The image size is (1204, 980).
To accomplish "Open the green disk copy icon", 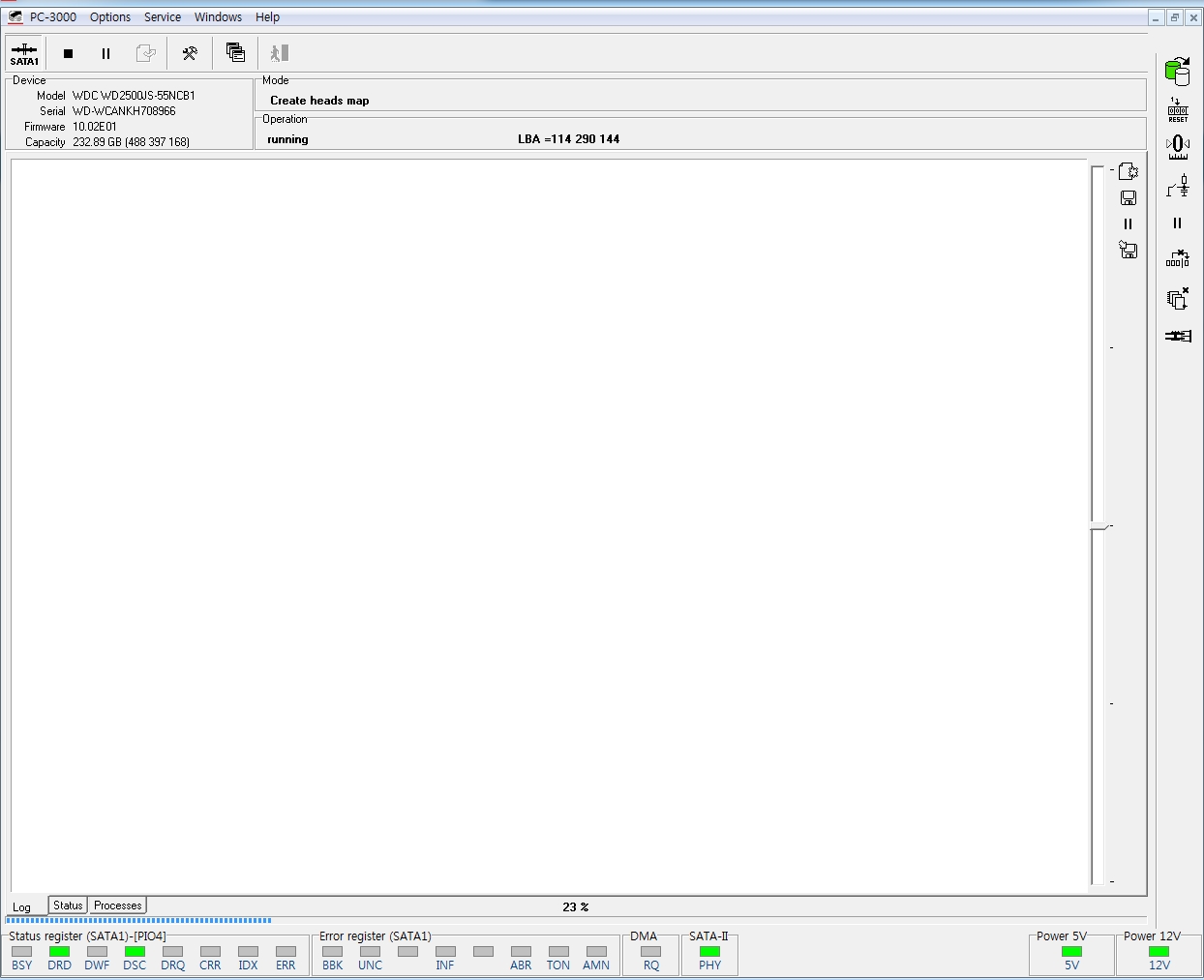I will 1177,71.
